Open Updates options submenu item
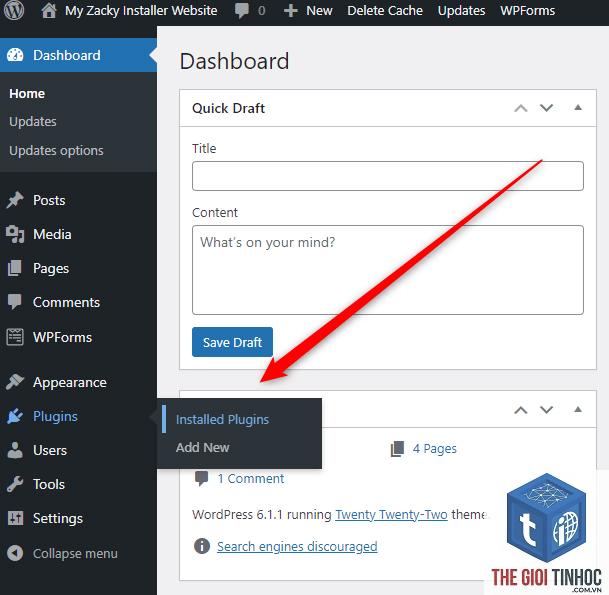Image resolution: width=609 pixels, height=595 pixels. tap(56, 151)
